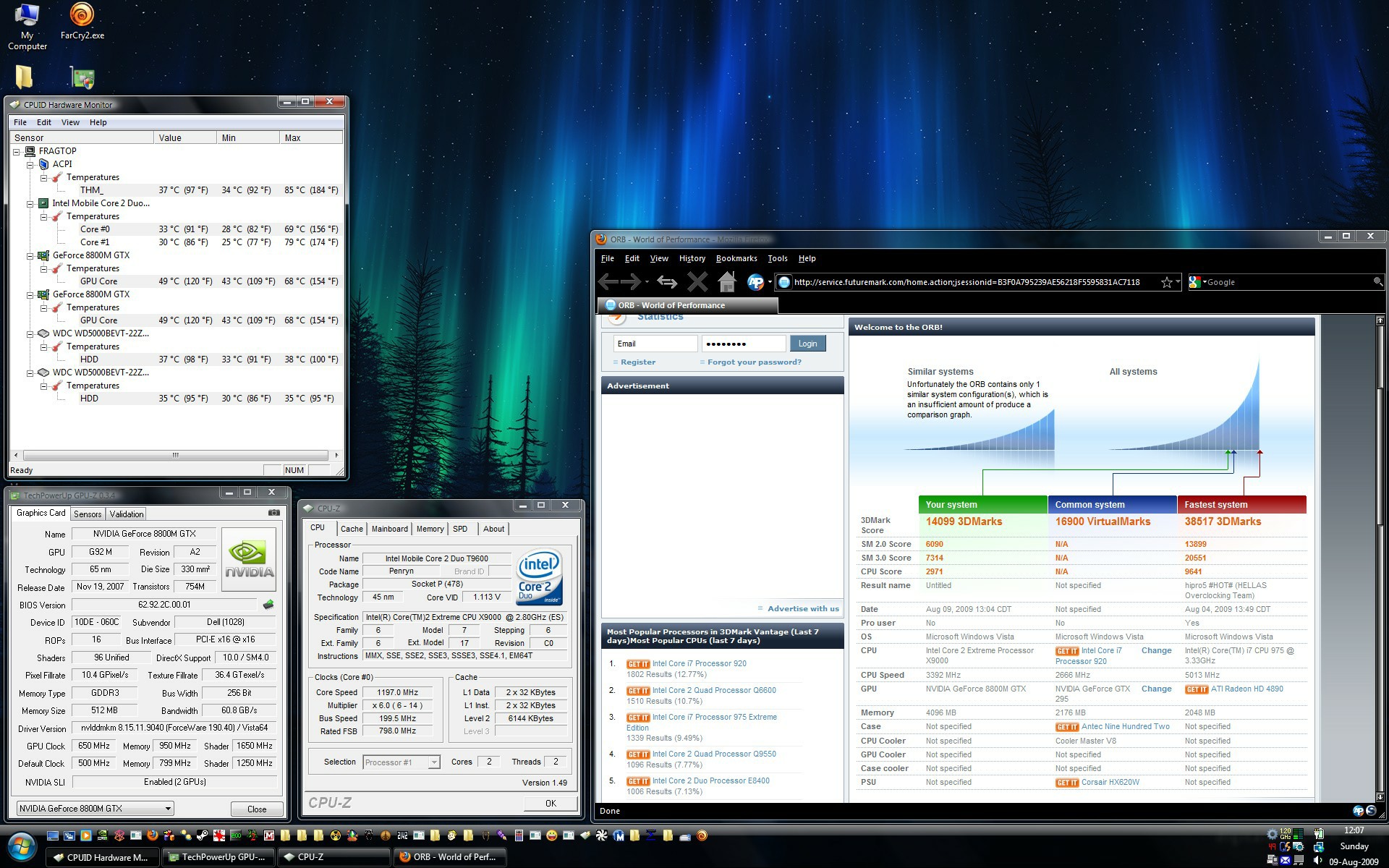The image size is (1389, 868).
Task: Open Firefox Bookmarks menu
Action: (736, 258)
